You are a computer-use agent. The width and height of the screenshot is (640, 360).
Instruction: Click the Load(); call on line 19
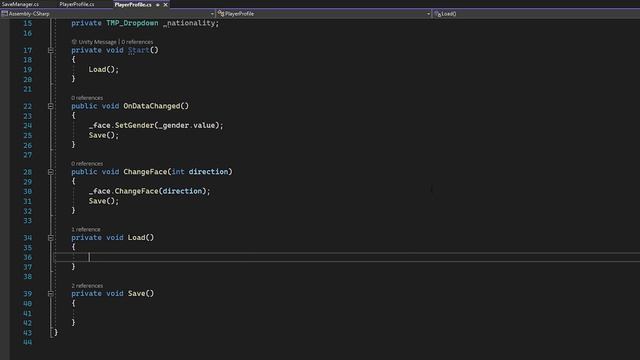click(104, 69)
